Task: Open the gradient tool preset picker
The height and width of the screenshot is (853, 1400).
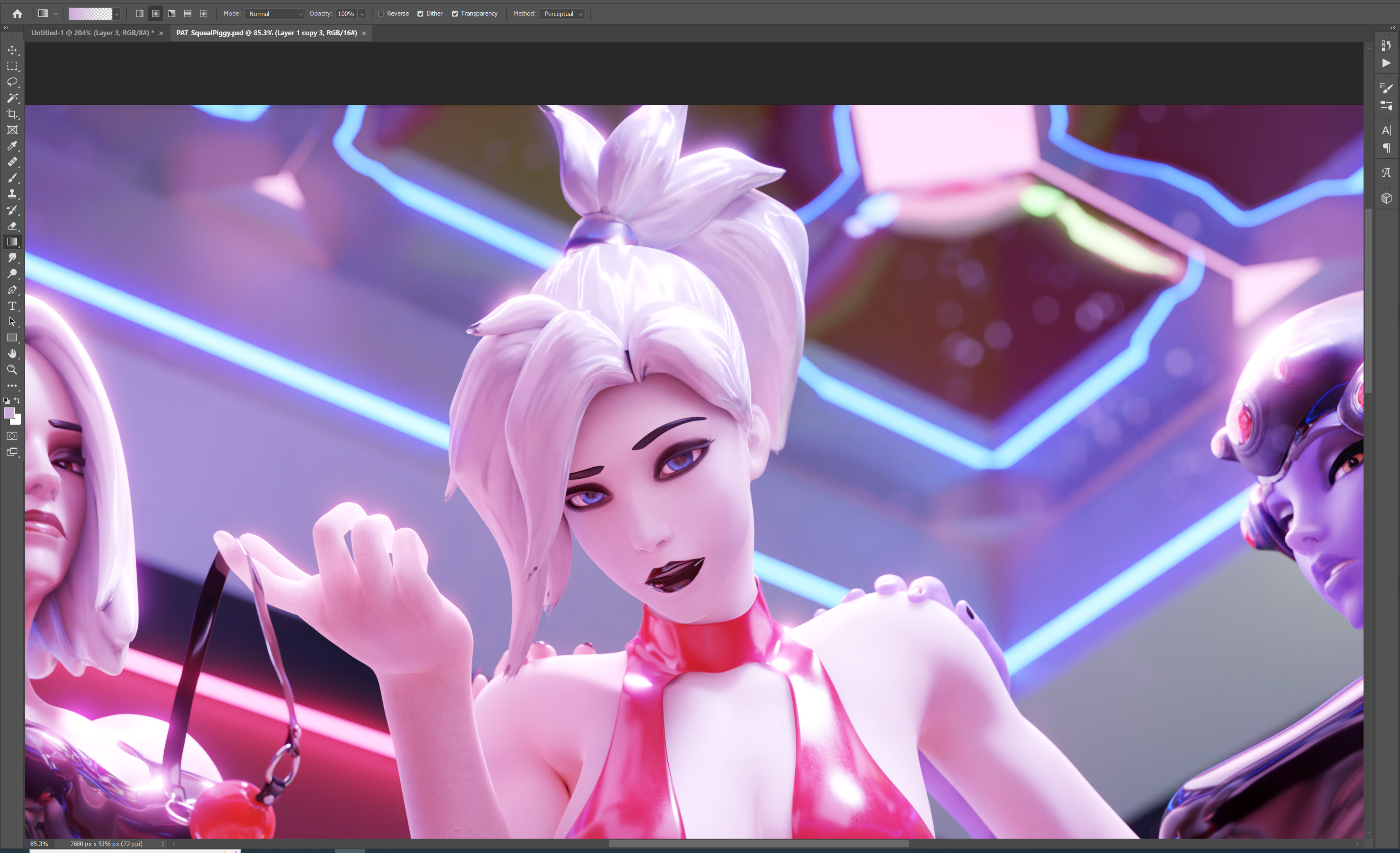Action: coord(47,14)
